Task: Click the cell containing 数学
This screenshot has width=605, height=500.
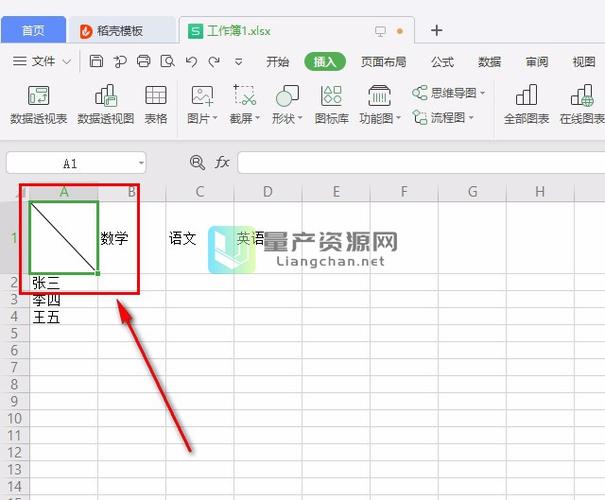Action: (x=132, y=238)
